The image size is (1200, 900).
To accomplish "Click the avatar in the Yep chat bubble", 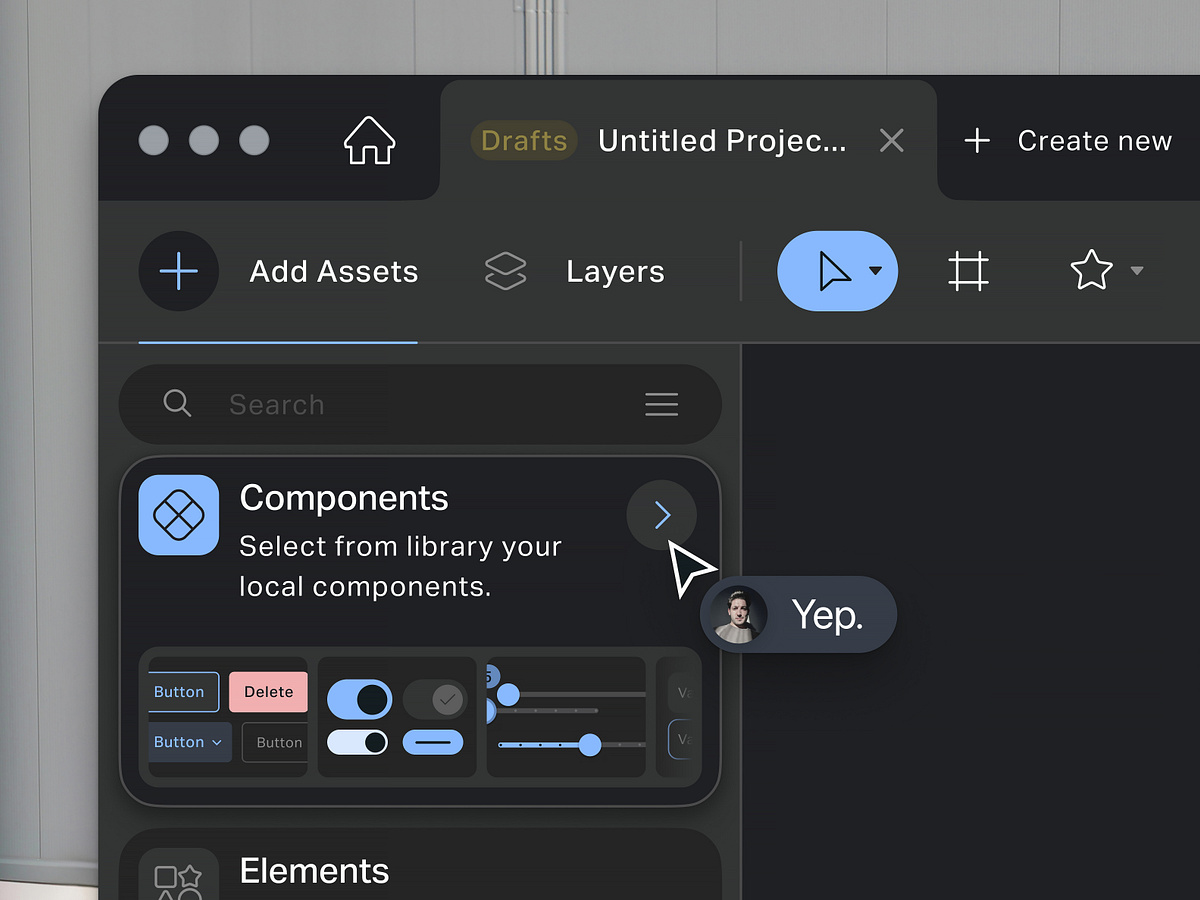I will [x=739, y=614].
